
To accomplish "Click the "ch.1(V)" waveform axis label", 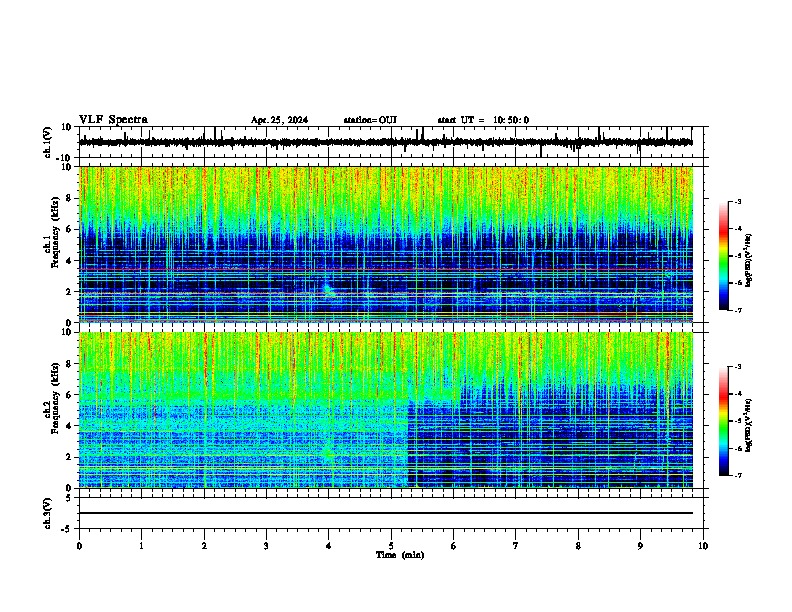I will tap(48, 142).
